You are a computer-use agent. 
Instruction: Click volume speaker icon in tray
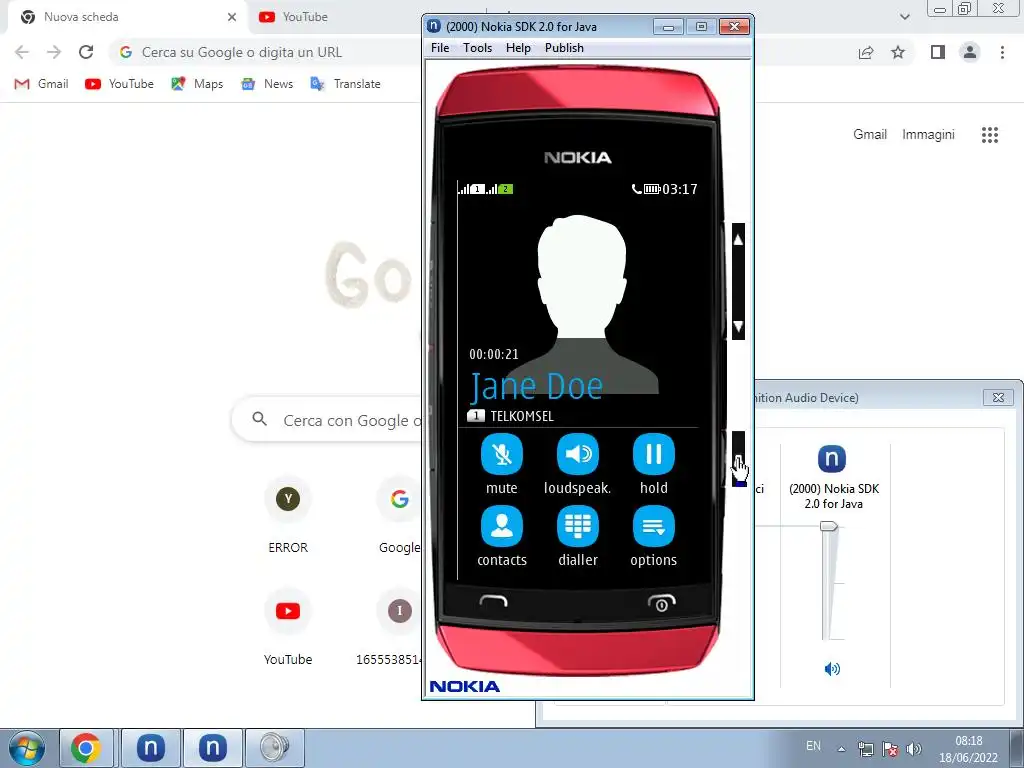pyautogui.click(x=914, y=749)
